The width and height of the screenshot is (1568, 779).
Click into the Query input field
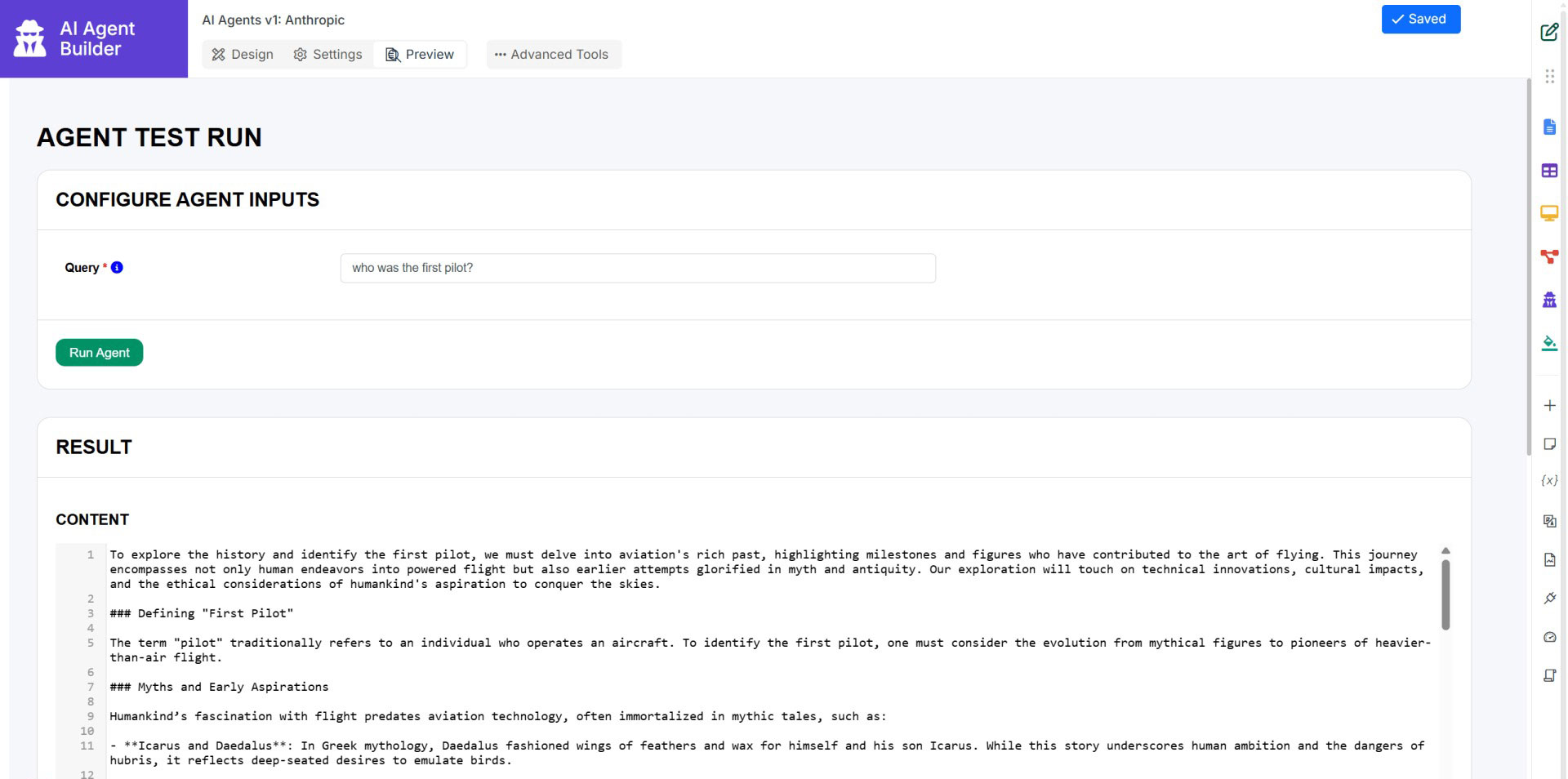pos(637,268)
